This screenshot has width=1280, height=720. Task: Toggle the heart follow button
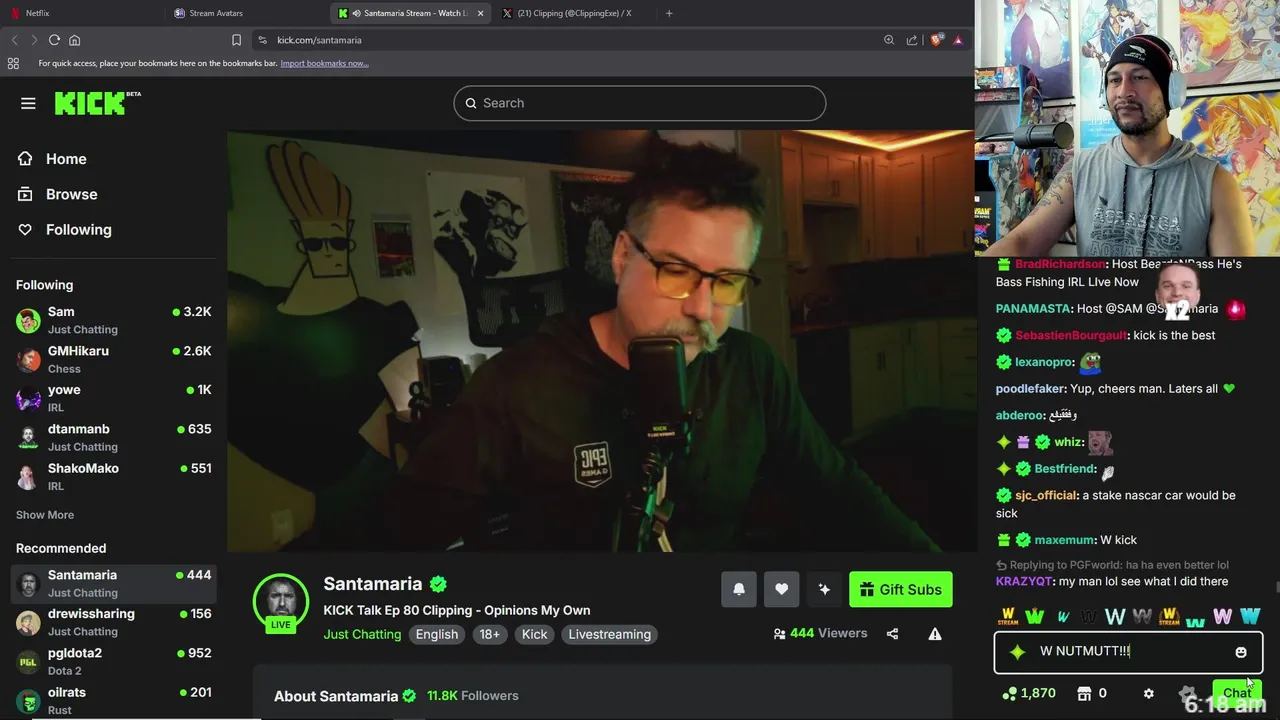tap(781, 589)
